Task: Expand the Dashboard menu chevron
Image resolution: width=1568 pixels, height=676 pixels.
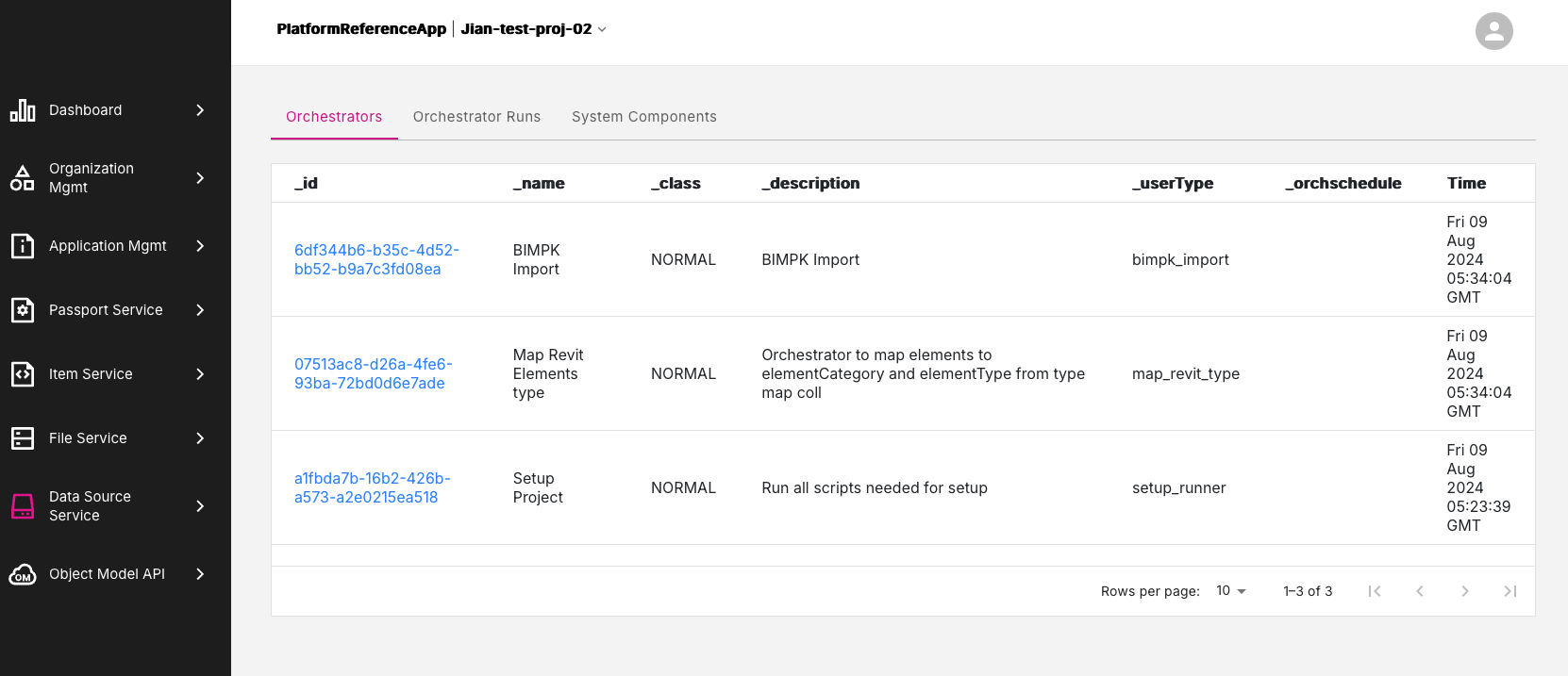Action: [200, 110]
